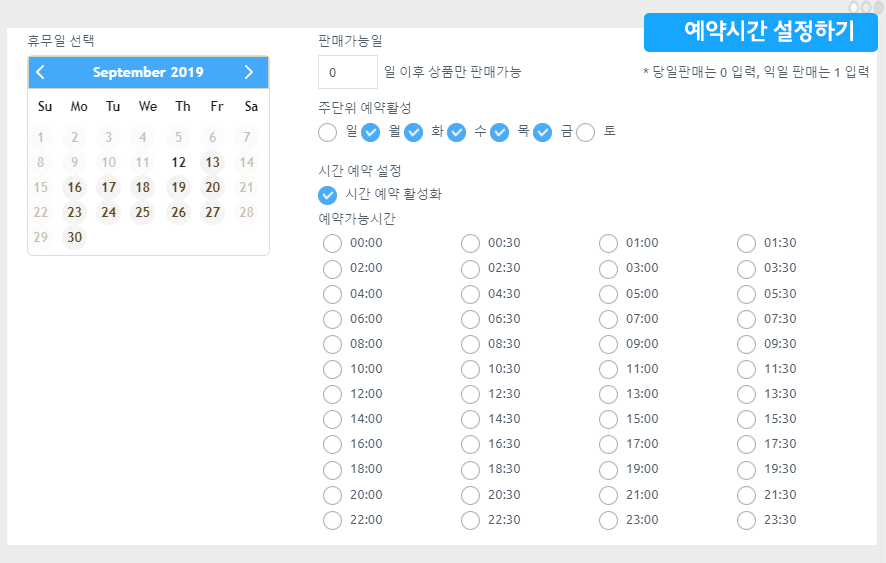
Task: Pick September 30 on the calendar
Action: point(75,237)
